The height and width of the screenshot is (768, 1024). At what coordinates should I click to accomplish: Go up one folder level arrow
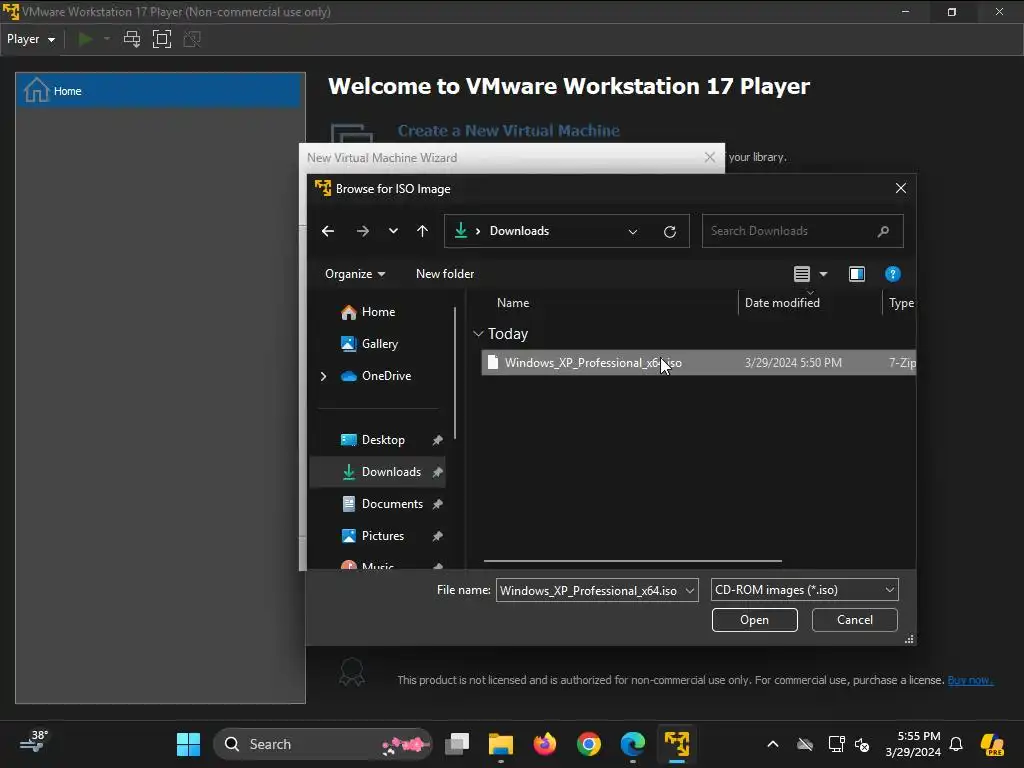coord(423,231)
